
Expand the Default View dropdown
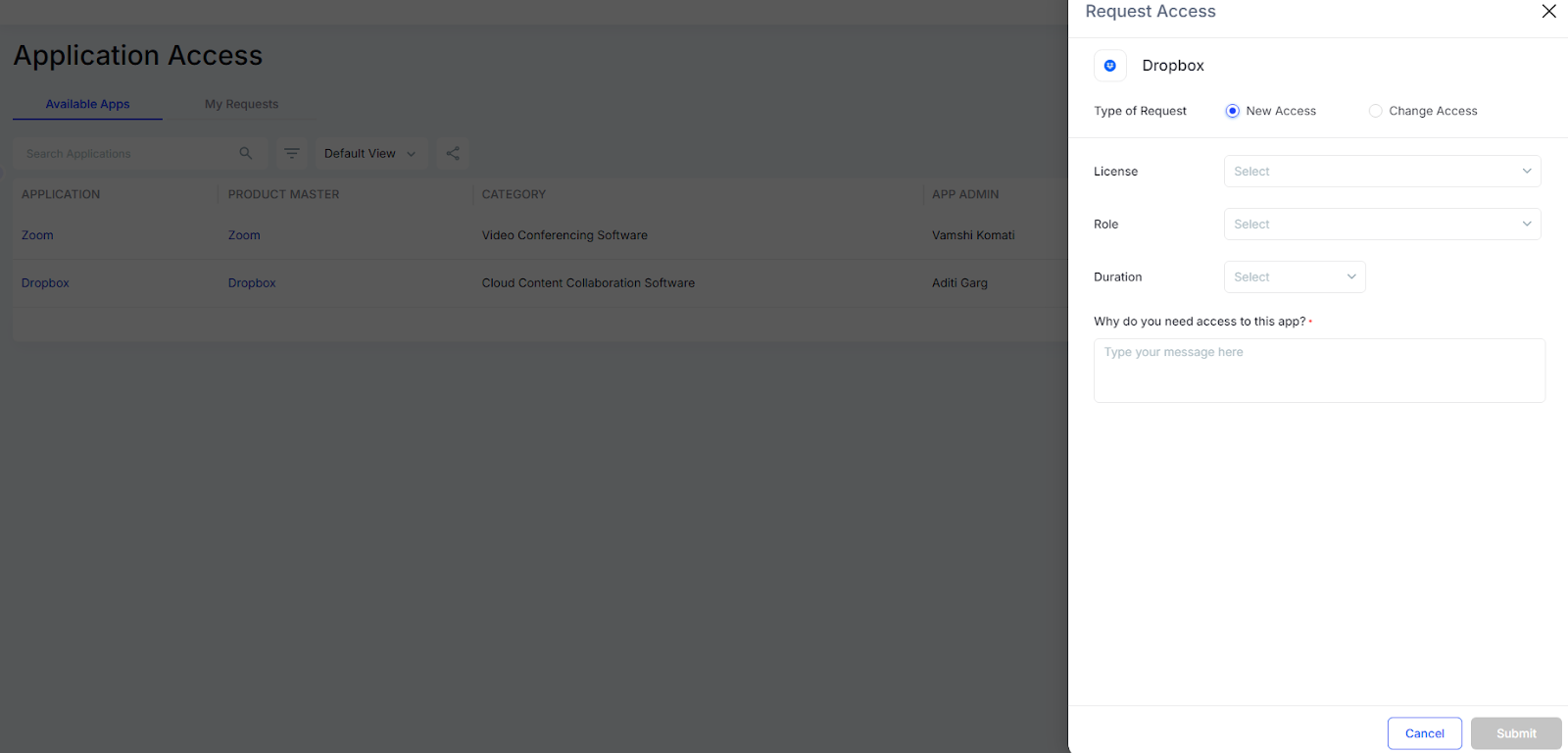click(x=370, y=153)
